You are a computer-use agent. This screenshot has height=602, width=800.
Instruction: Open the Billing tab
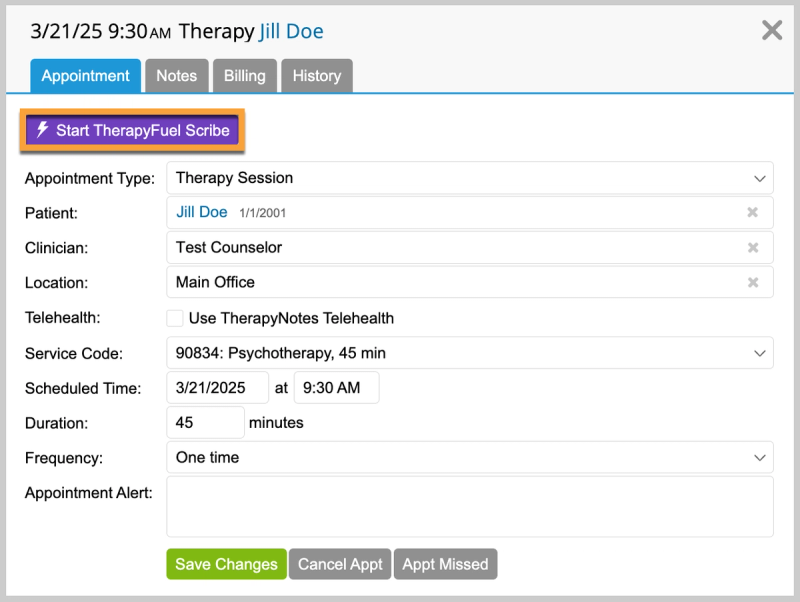point(244,75)
